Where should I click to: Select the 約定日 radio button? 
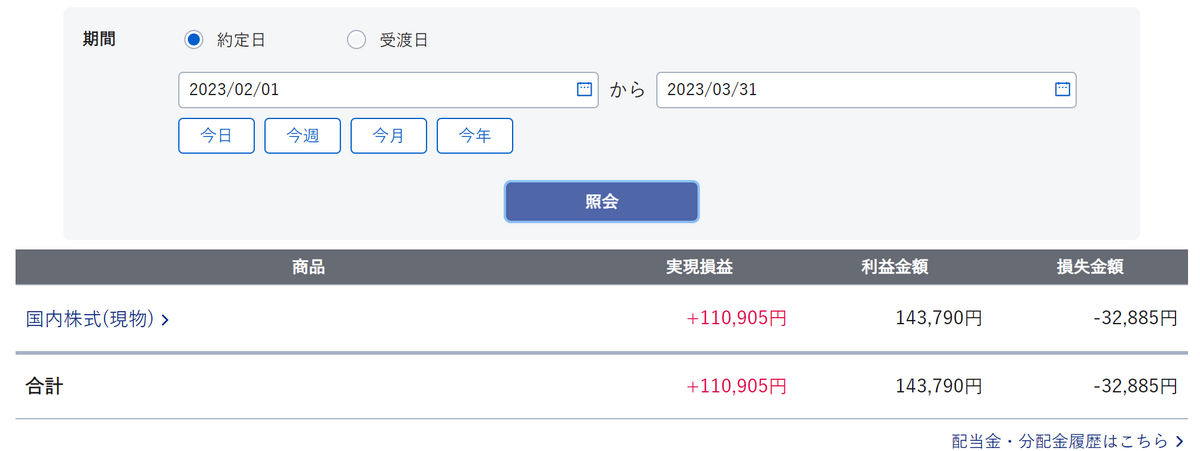[194, 40]
